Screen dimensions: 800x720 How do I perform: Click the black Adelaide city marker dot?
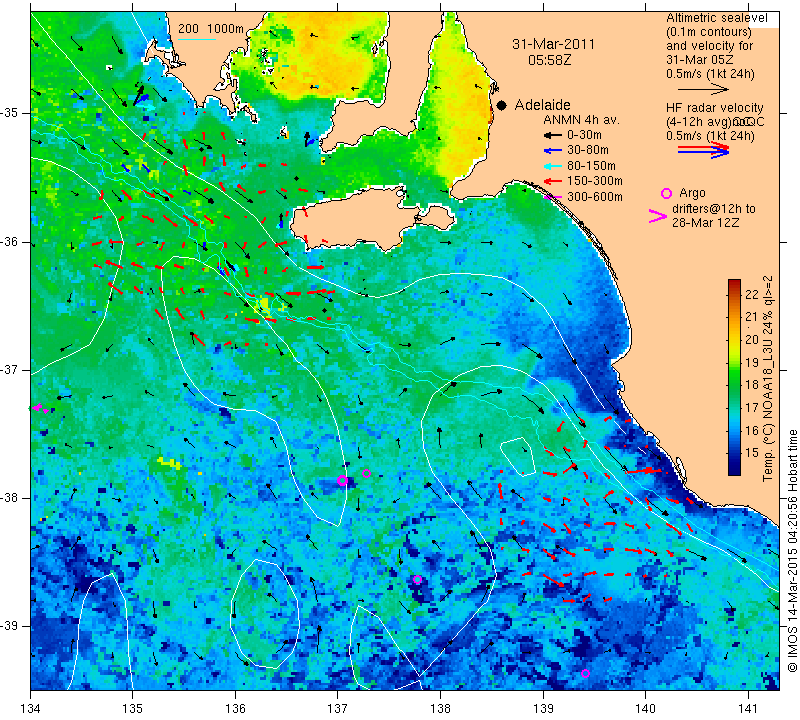[502, 105]
